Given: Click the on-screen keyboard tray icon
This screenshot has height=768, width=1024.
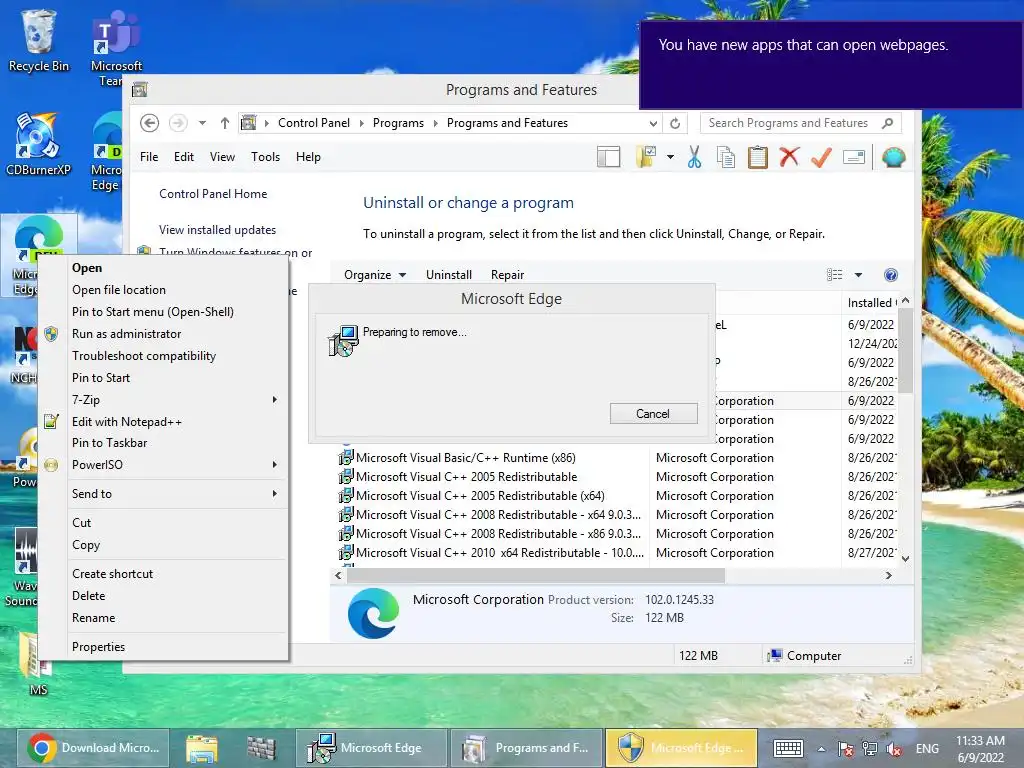Looking at the screenshot, I should [788, 748].
